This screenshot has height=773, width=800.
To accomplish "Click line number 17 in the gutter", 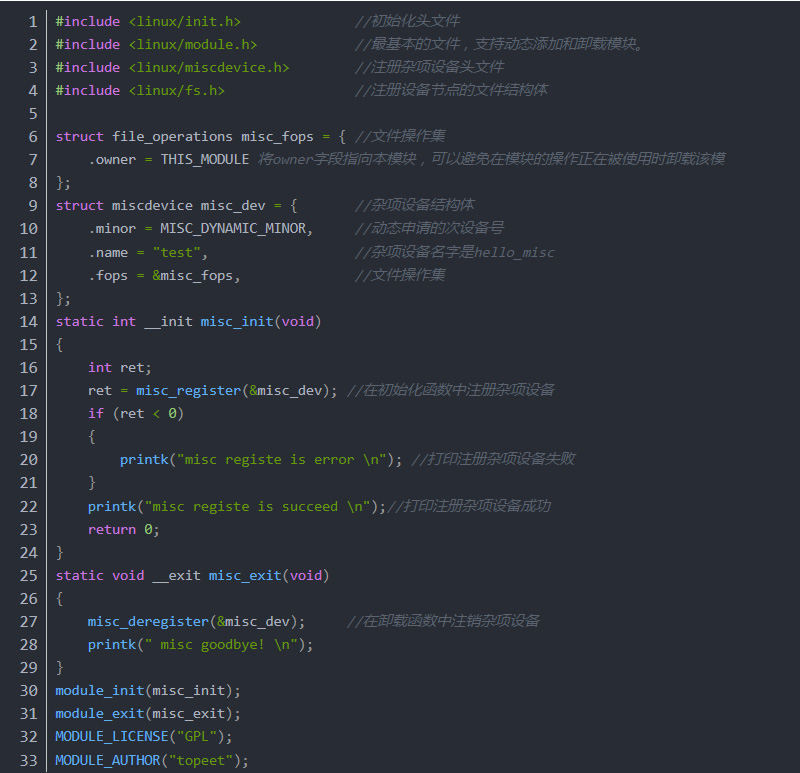I will 29,390.
